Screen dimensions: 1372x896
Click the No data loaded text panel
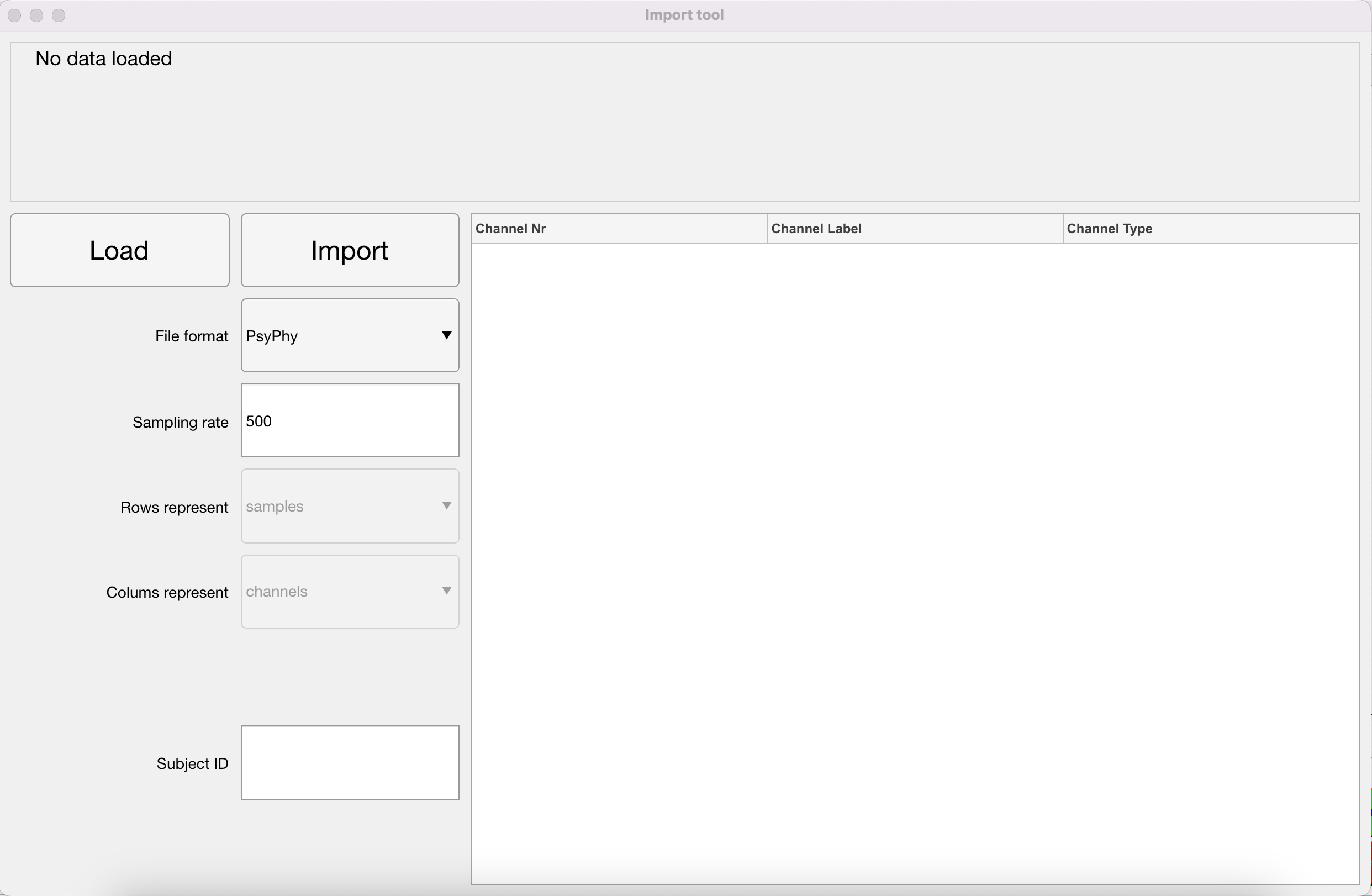[684, 122]
